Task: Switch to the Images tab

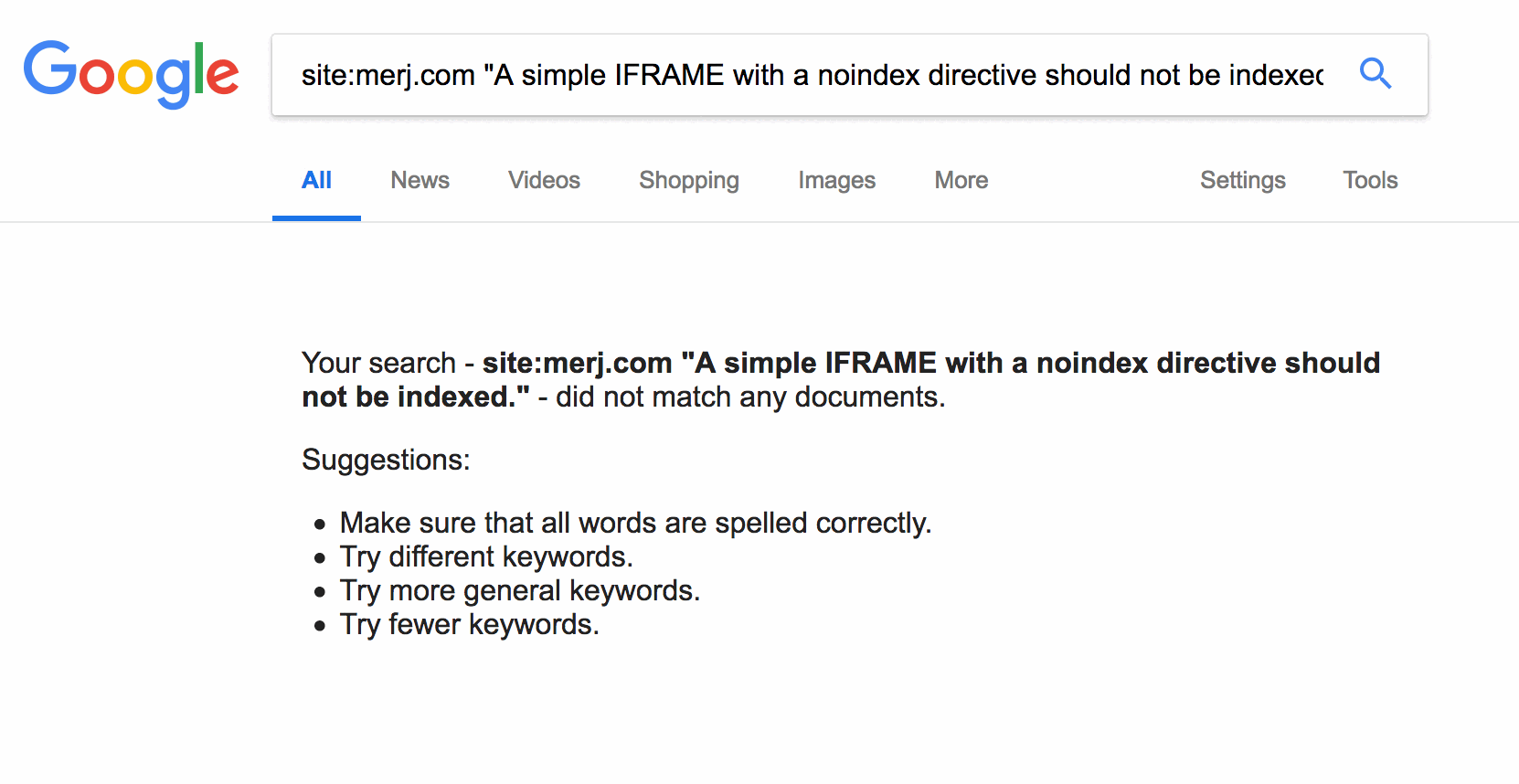Action: pos(836,180)
